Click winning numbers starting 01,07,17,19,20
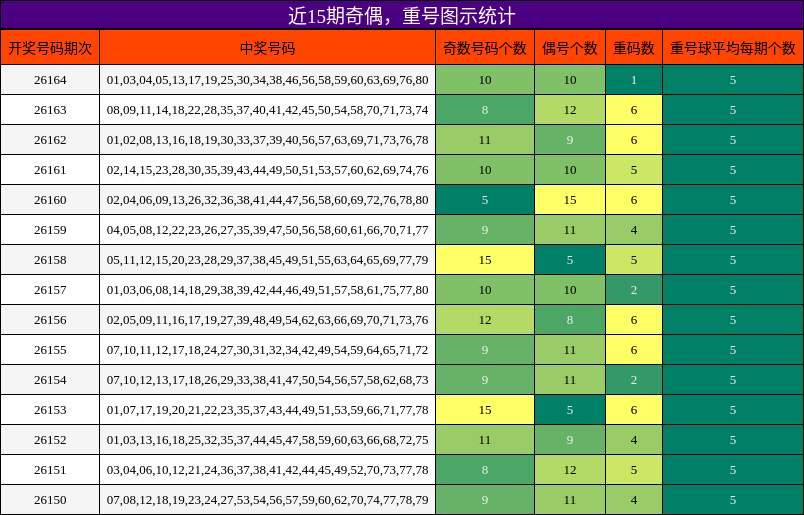The width and height of the screenshot is (804, 515). (267, 410)
